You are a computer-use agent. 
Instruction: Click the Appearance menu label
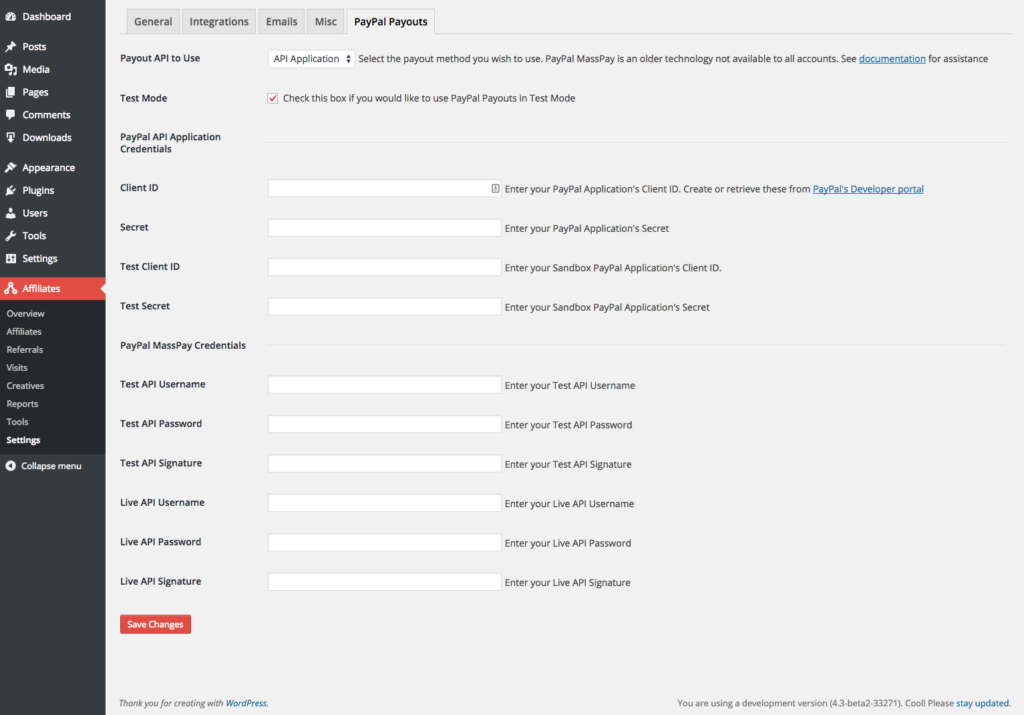point(48,167)
